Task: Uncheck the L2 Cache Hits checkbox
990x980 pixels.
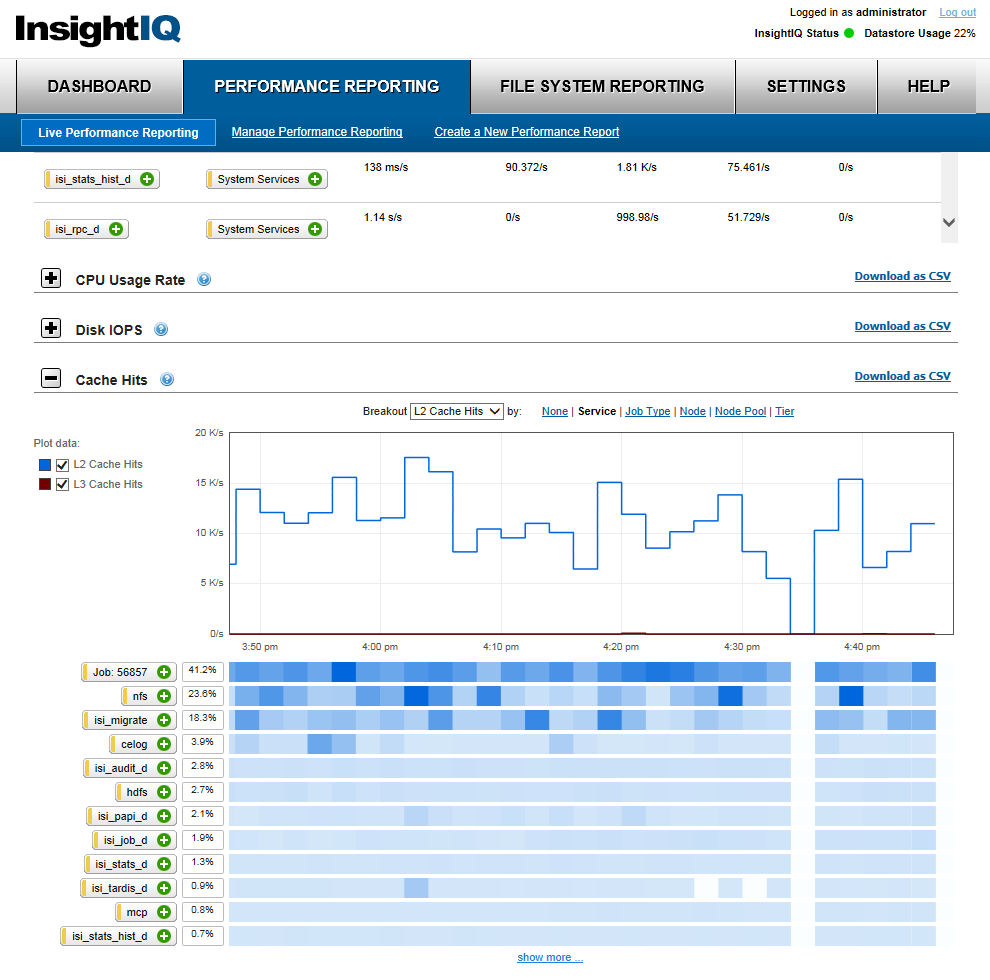Action: [62, 464]
